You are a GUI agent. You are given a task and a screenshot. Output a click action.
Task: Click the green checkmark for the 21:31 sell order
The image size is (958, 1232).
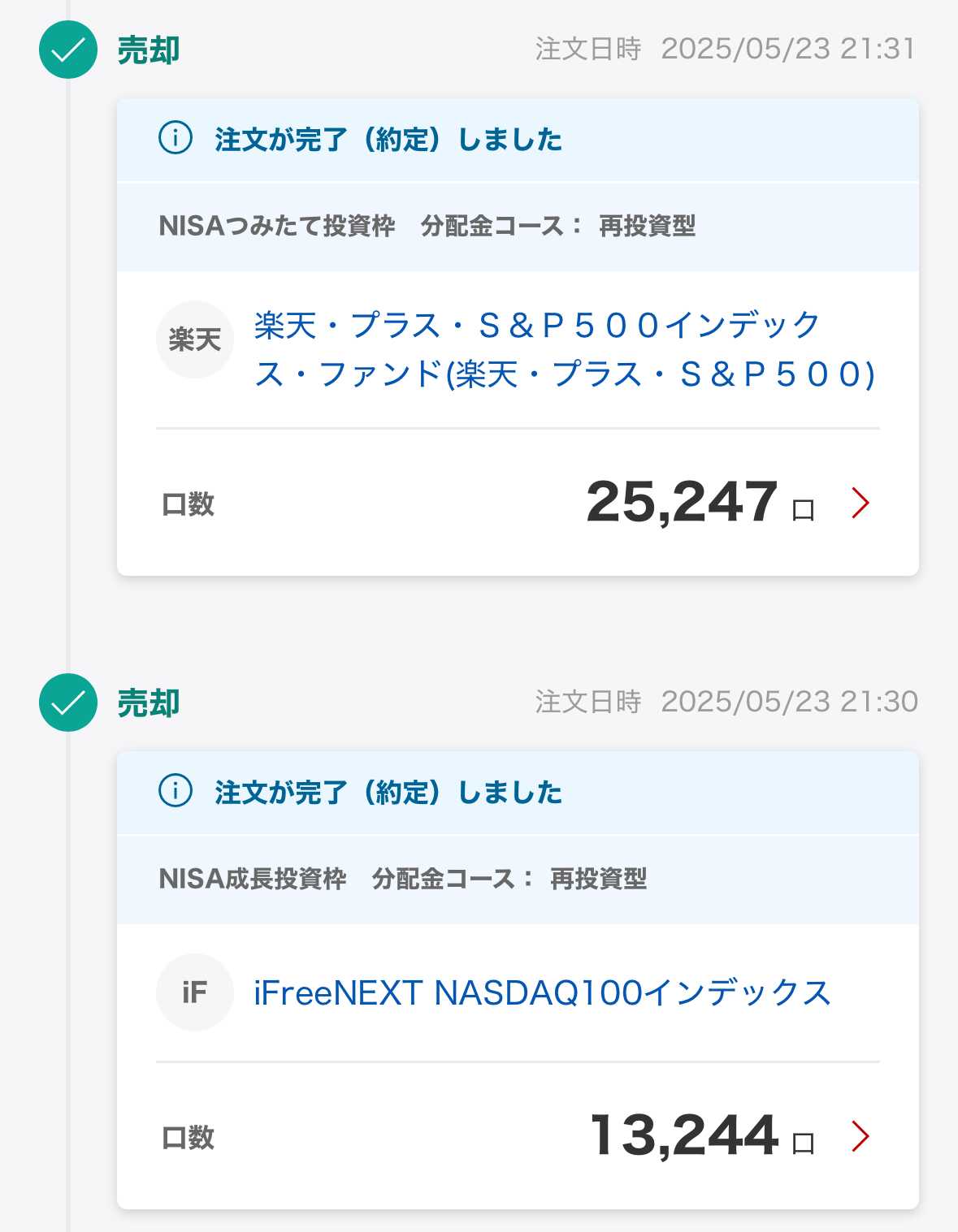68,50
